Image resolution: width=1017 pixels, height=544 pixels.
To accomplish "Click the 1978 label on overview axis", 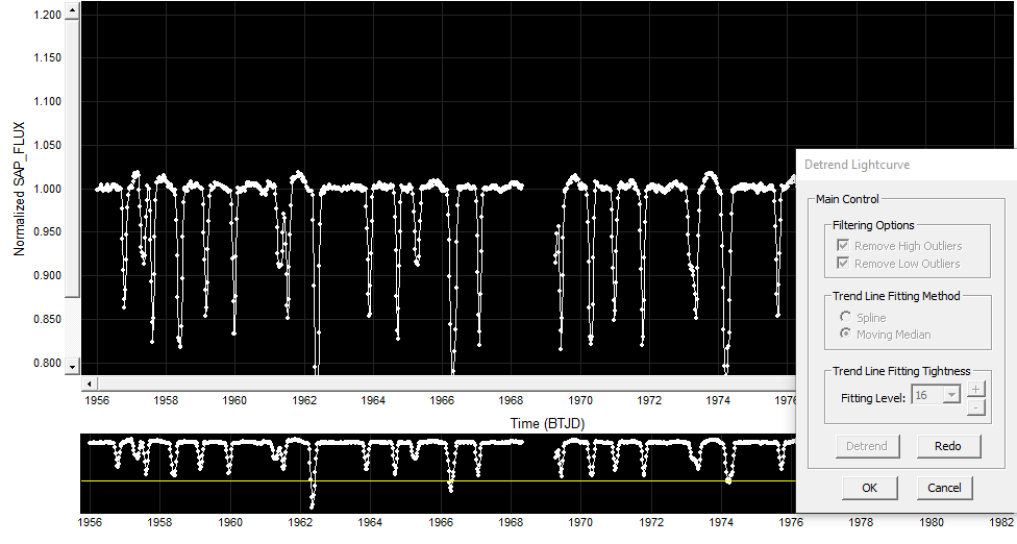I will pyautogui.click(x=861, y=522).
